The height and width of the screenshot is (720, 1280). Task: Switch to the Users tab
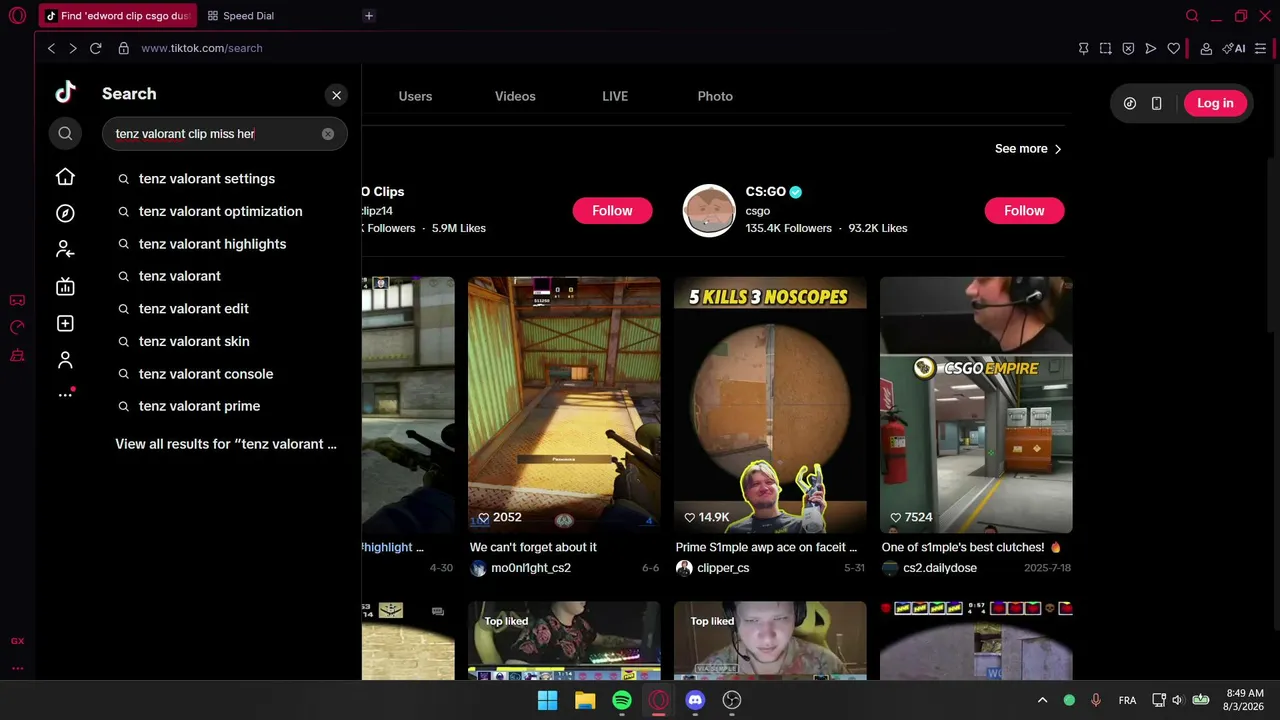point(415,96)
